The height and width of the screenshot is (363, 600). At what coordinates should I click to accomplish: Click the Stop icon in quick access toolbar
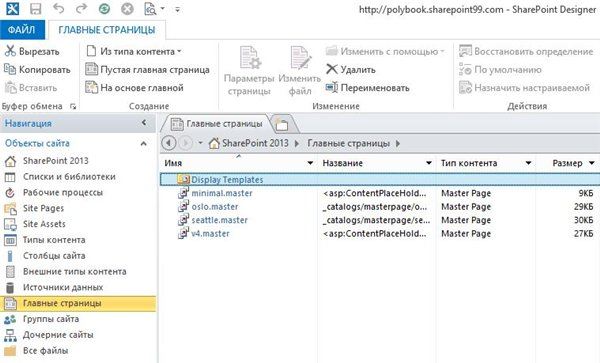click(127, 8)
